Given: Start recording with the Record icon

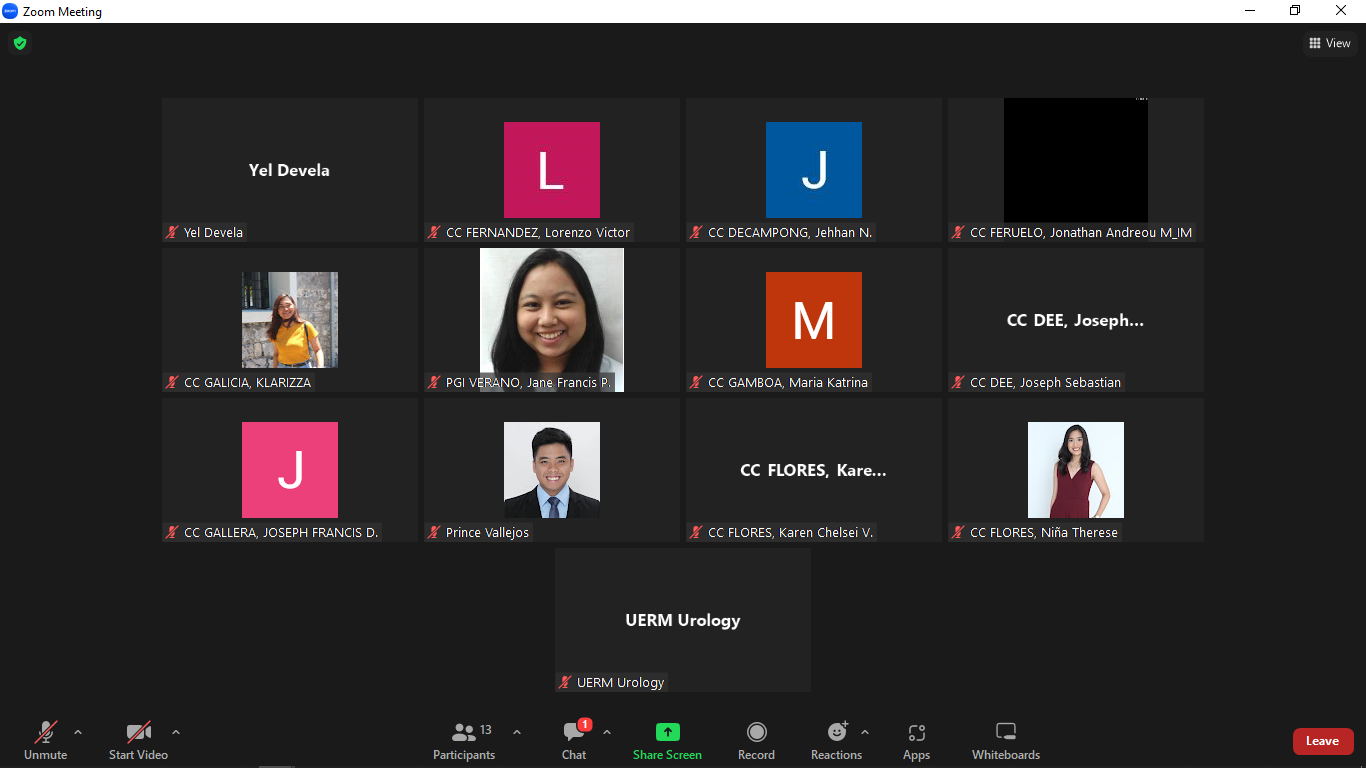Looking at the screenshot, I should click(757, 732).
